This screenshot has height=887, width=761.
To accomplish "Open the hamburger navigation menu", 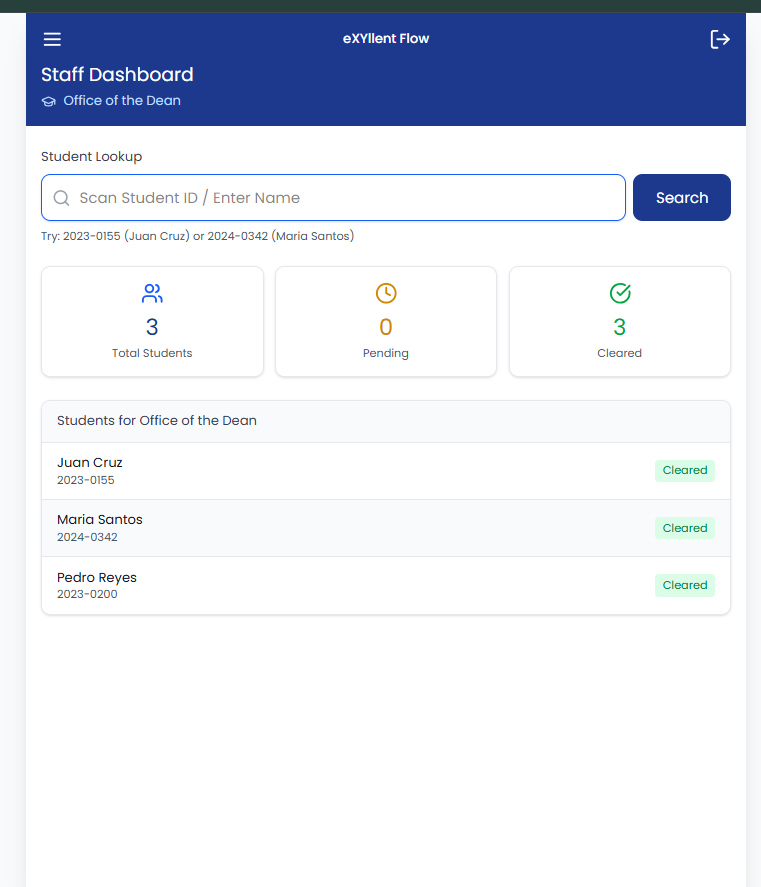I will tap(52, 39).
